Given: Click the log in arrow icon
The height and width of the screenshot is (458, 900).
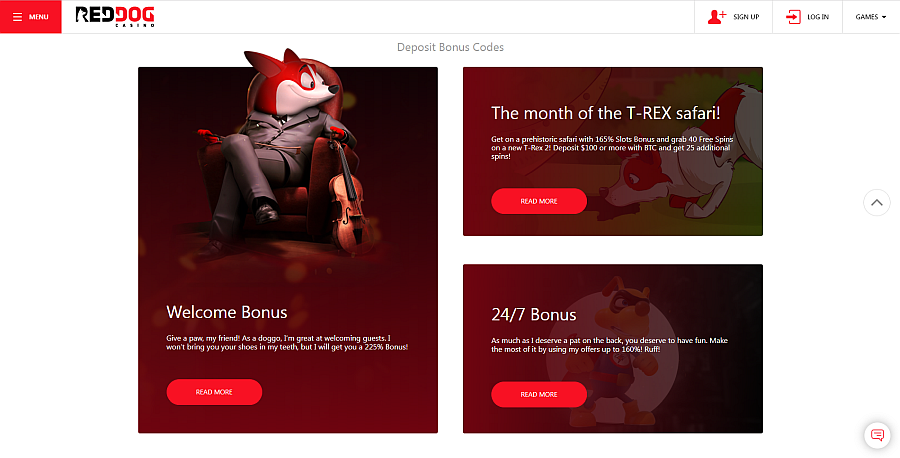Looking at the screenshot, I should pos(793,17).
